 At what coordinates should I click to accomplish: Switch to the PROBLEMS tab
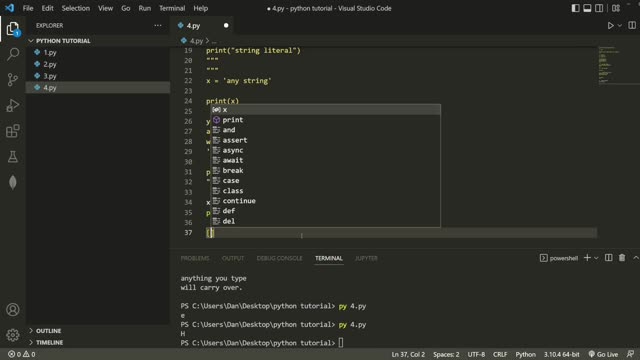coord(195,258)
